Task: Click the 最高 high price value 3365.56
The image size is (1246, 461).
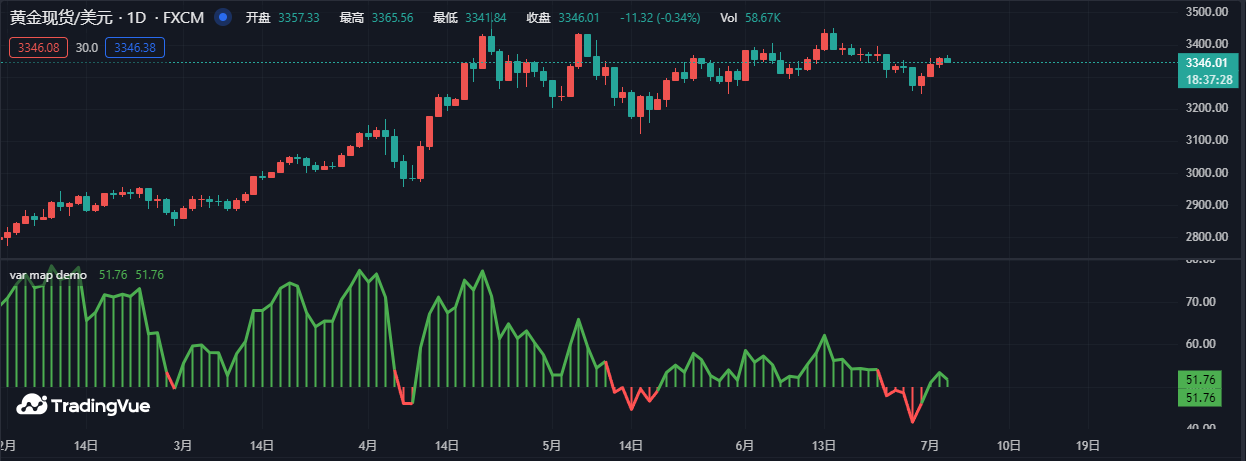Action: point(392,18)
